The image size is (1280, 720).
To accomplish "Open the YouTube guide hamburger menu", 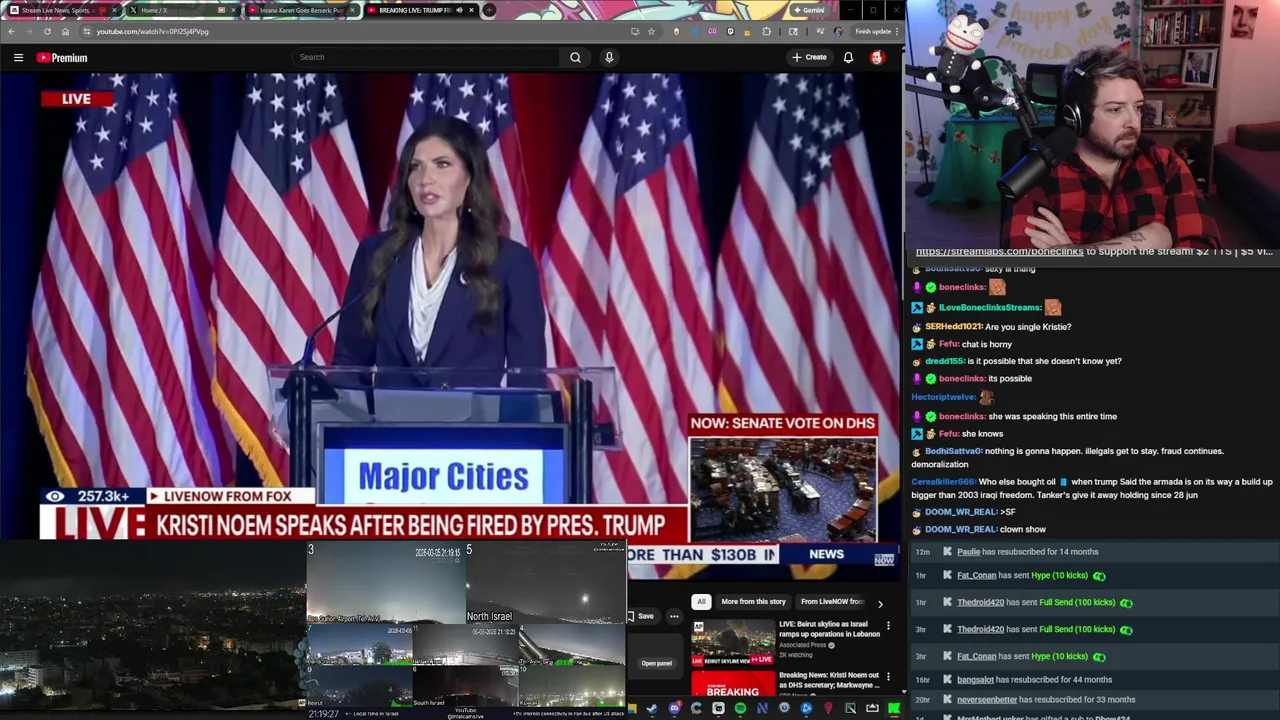I will coord(18,57).
